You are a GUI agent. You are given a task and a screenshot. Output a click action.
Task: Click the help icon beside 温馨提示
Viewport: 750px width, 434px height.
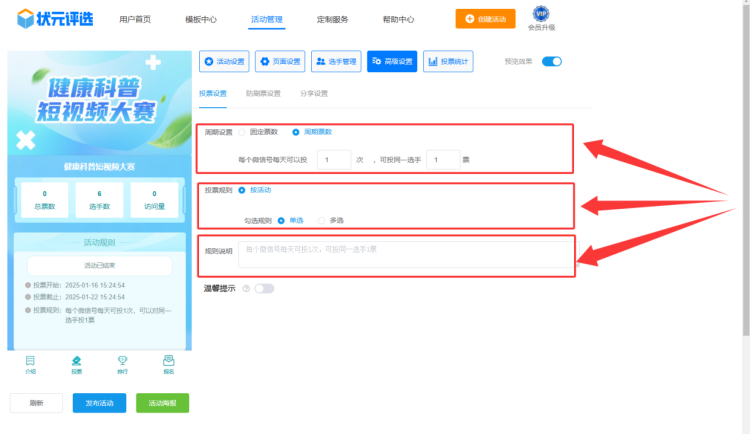(246, 288)
